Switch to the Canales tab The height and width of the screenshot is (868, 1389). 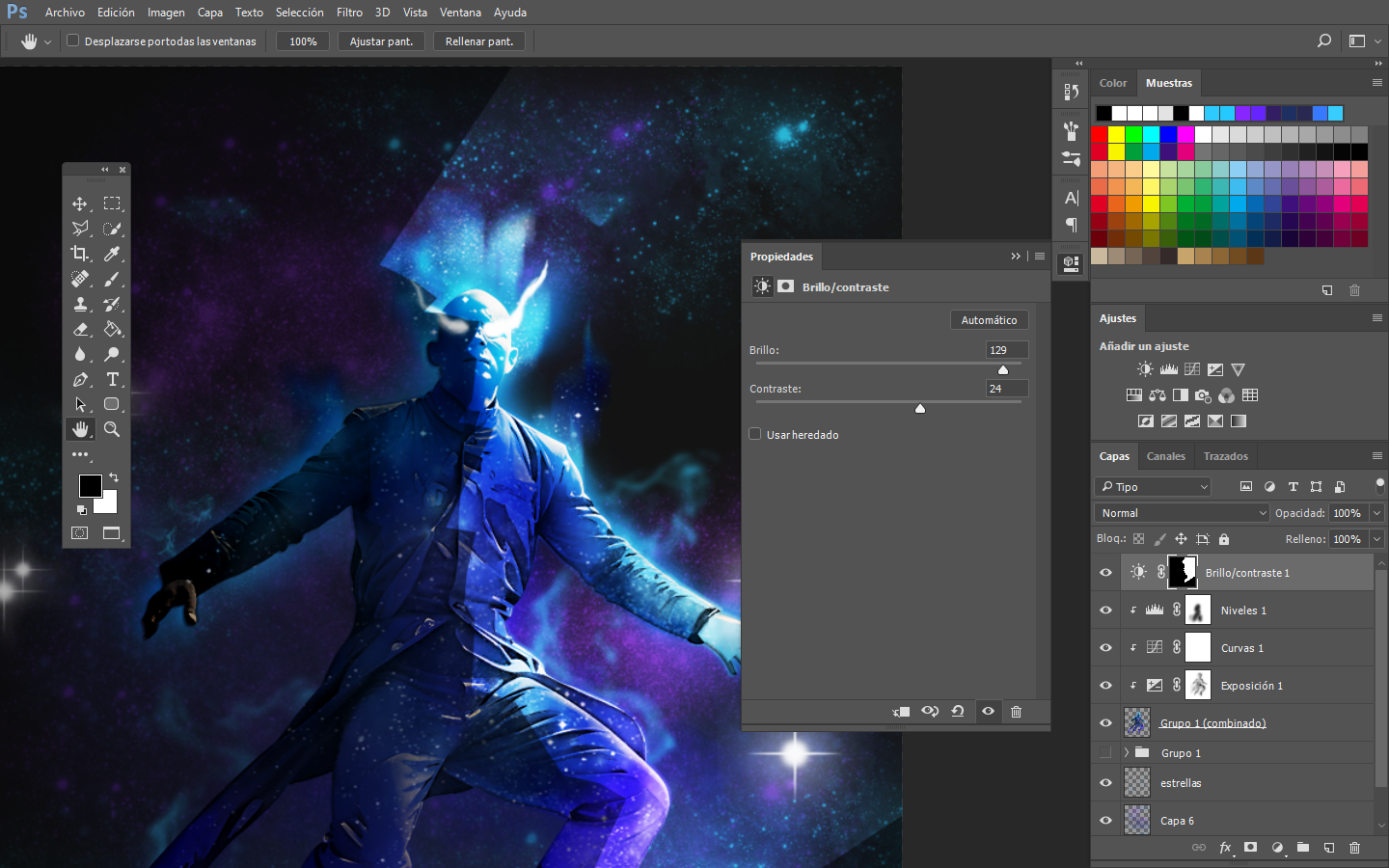[1166, 456]
